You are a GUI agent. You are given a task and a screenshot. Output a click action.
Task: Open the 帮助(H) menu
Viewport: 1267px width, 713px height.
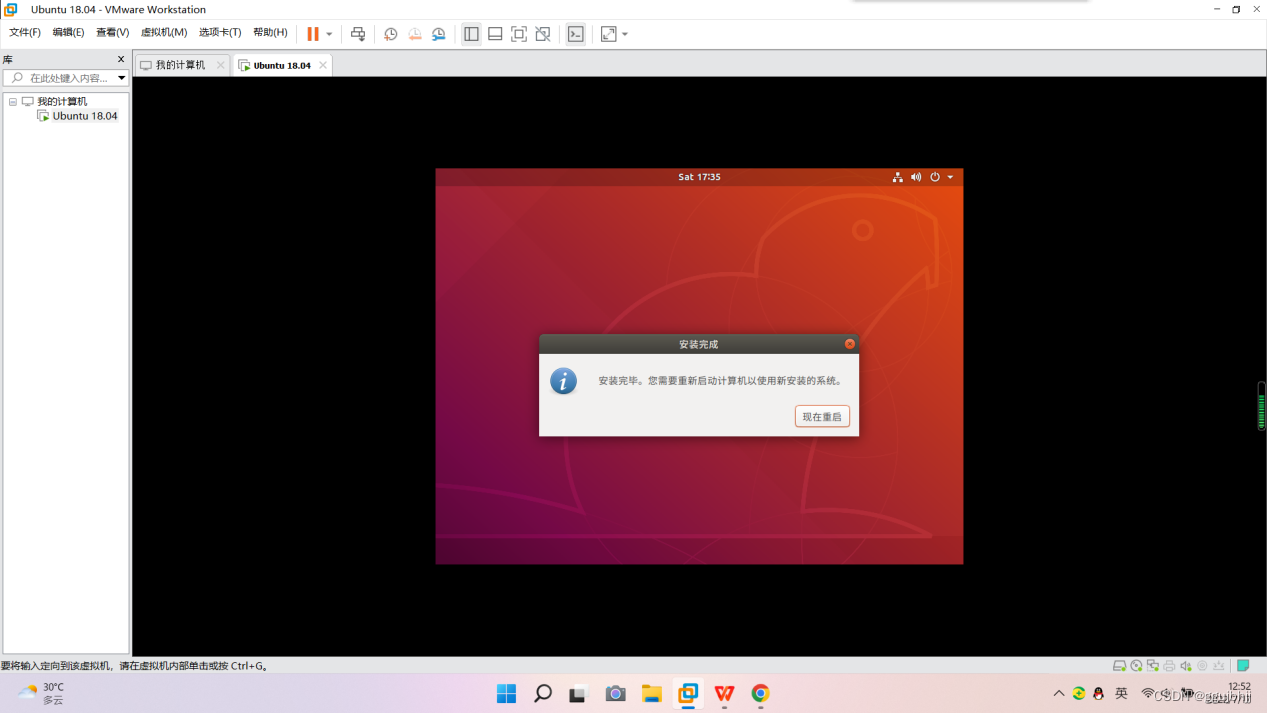(x=270, y=33)
